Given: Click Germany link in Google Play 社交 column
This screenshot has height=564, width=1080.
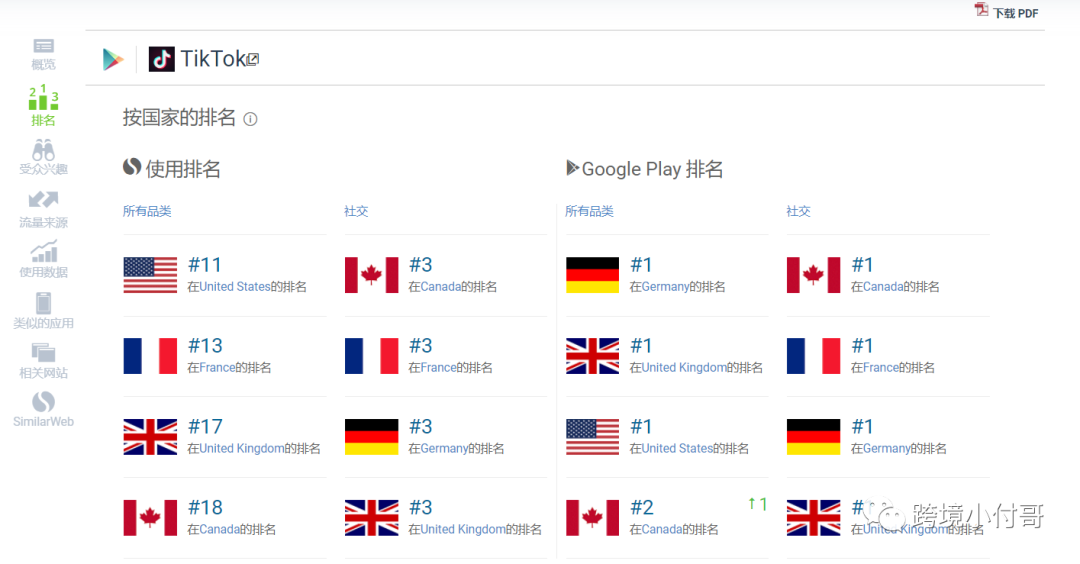Looking at the screenshot, I should [886, 449].
